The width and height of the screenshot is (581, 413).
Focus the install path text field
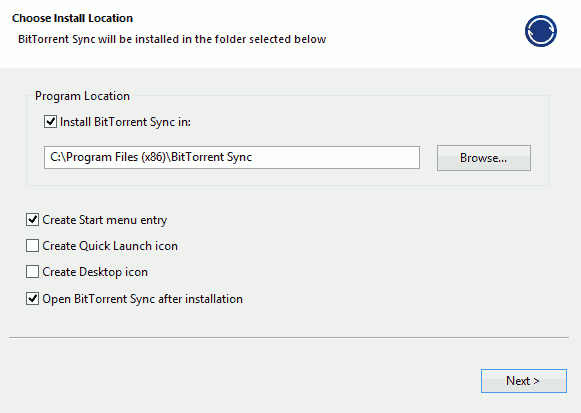point(232,157)
